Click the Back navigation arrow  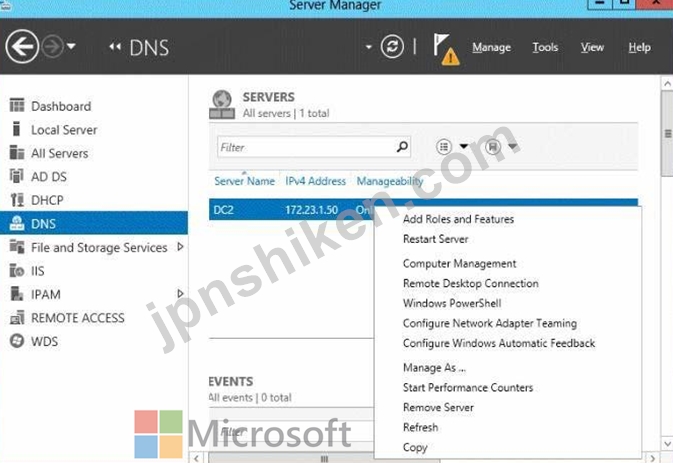pyautogui.click(x=22, y=46)
